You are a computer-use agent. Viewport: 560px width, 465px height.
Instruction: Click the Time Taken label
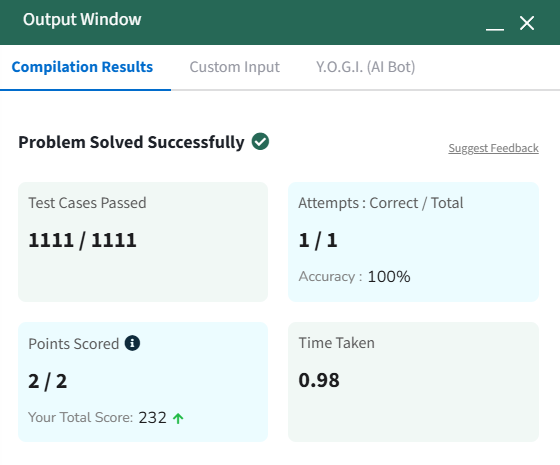coord(336,343)
